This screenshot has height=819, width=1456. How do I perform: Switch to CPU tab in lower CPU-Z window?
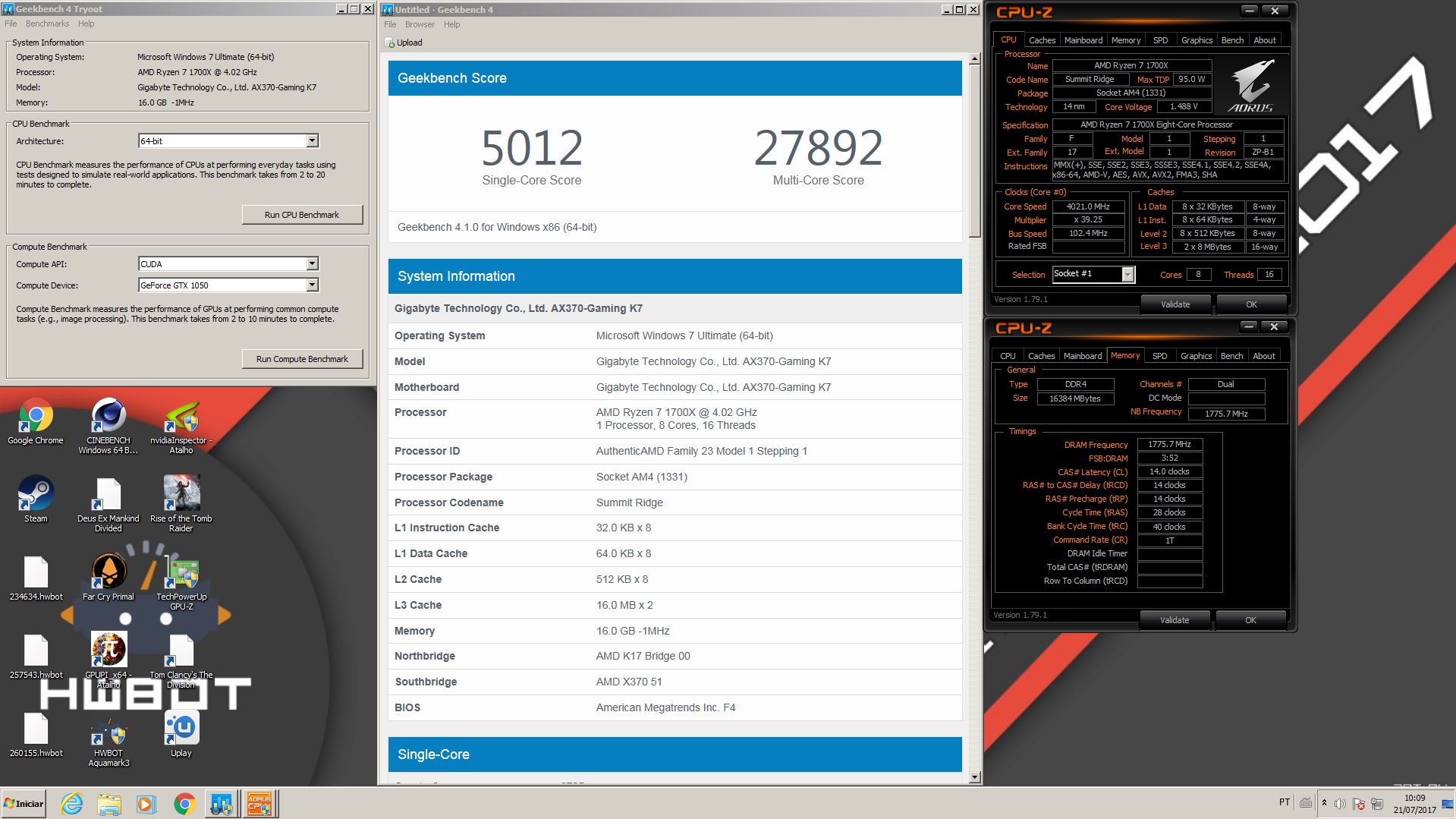[x=1008, y=356]
